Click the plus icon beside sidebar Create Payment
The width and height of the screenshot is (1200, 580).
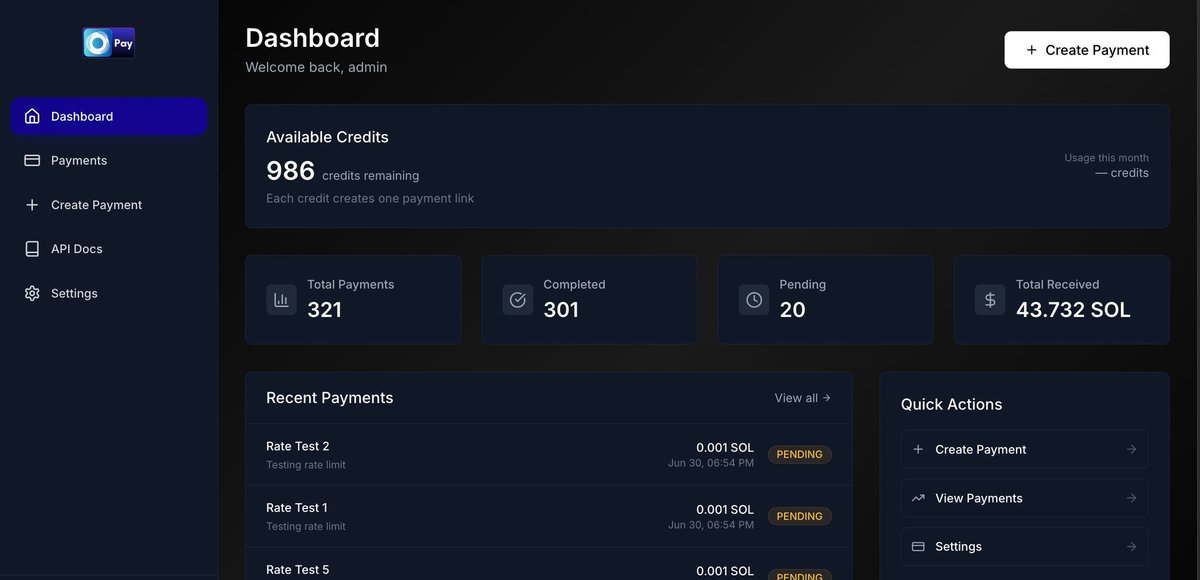click(32, 205)
